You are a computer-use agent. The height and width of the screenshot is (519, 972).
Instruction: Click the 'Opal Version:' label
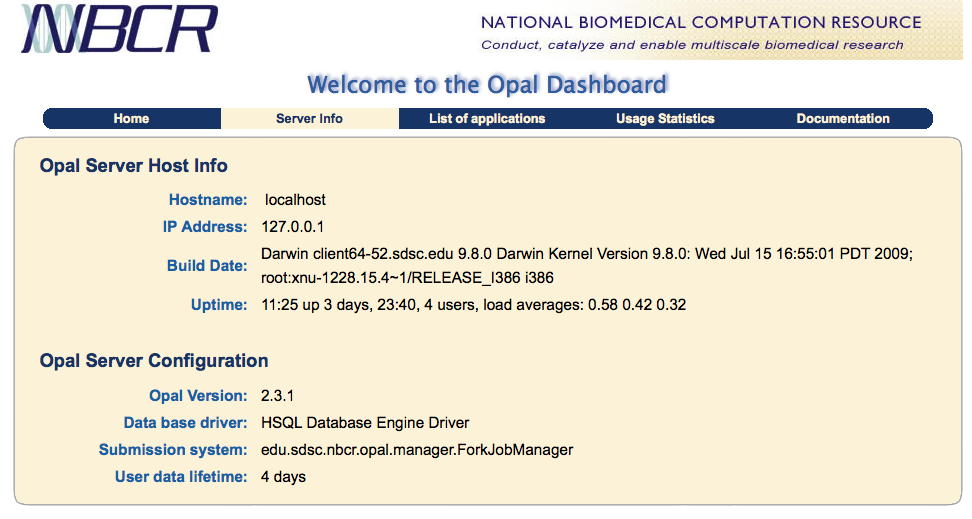click(x=198, y=396)
